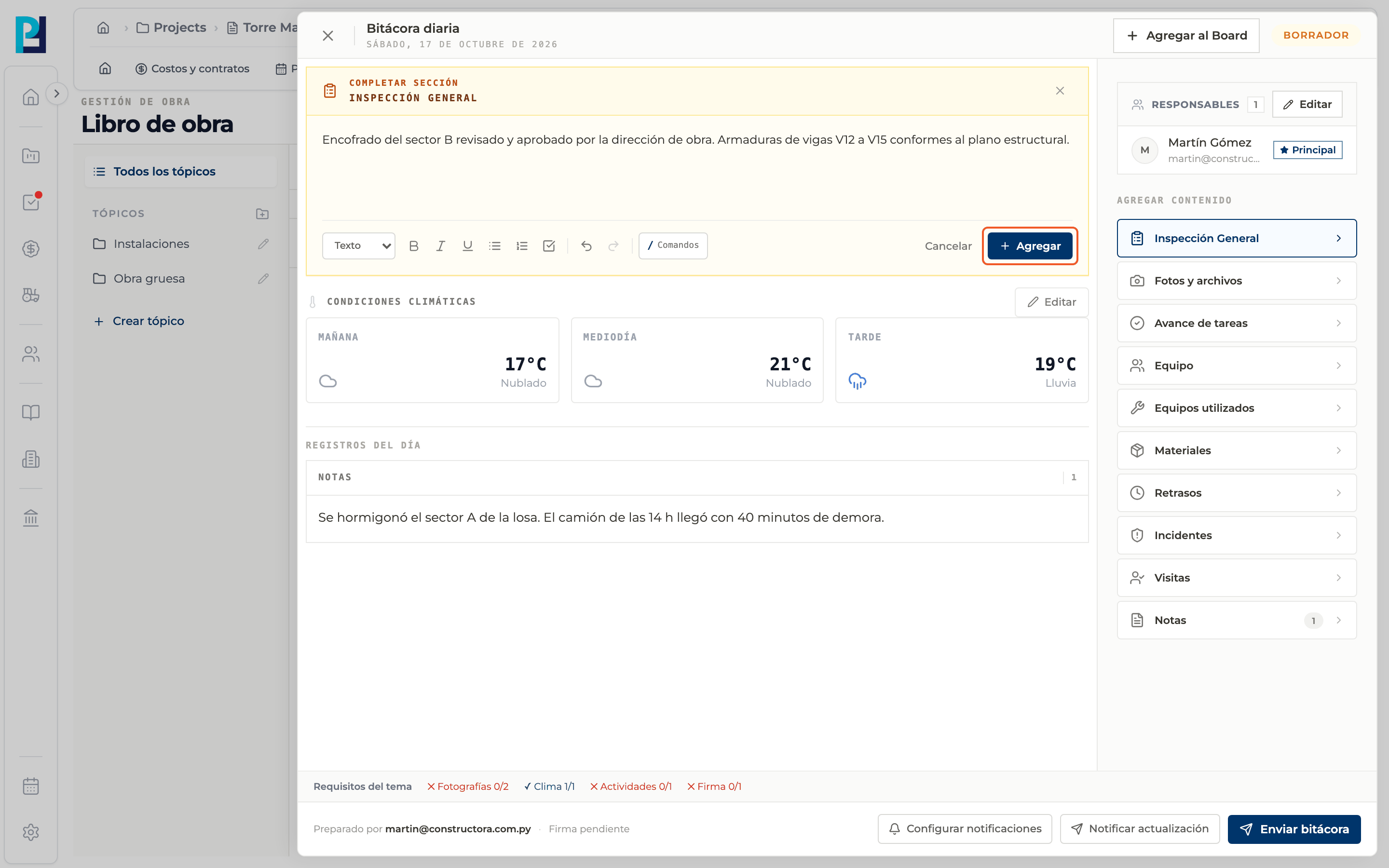
Task: Open the Texto style dropdown
Action: click(359, 246)
